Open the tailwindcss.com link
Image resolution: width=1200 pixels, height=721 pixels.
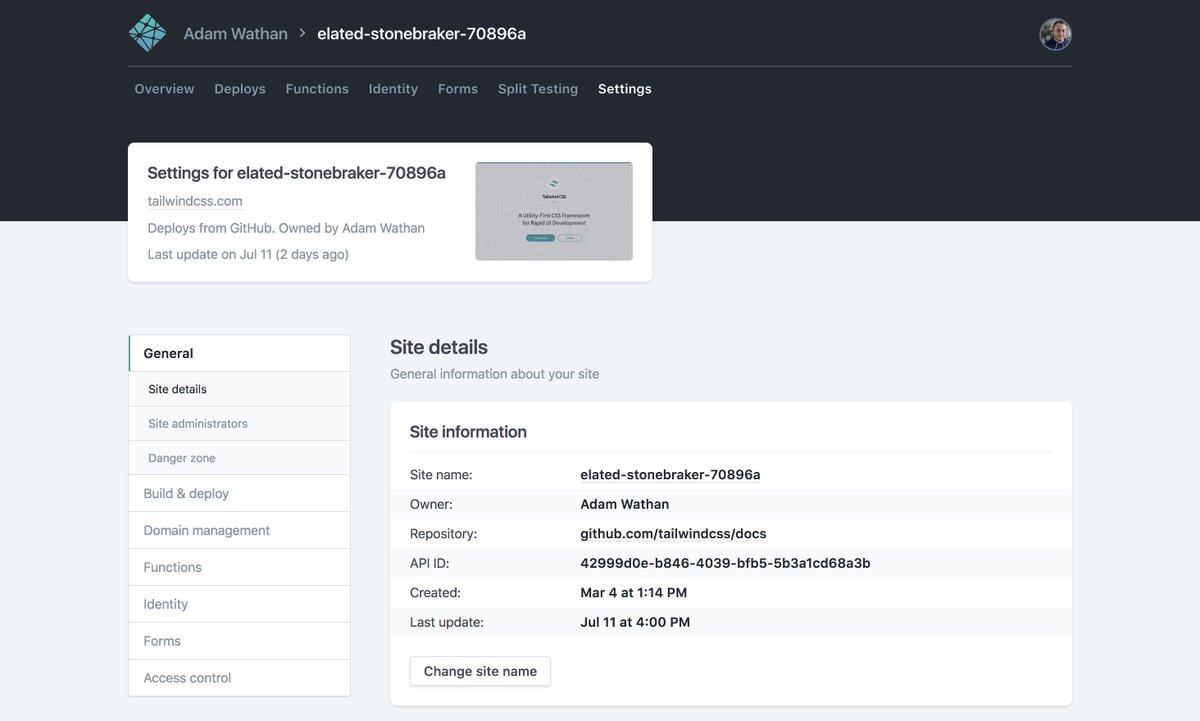[x=195, y=201]
